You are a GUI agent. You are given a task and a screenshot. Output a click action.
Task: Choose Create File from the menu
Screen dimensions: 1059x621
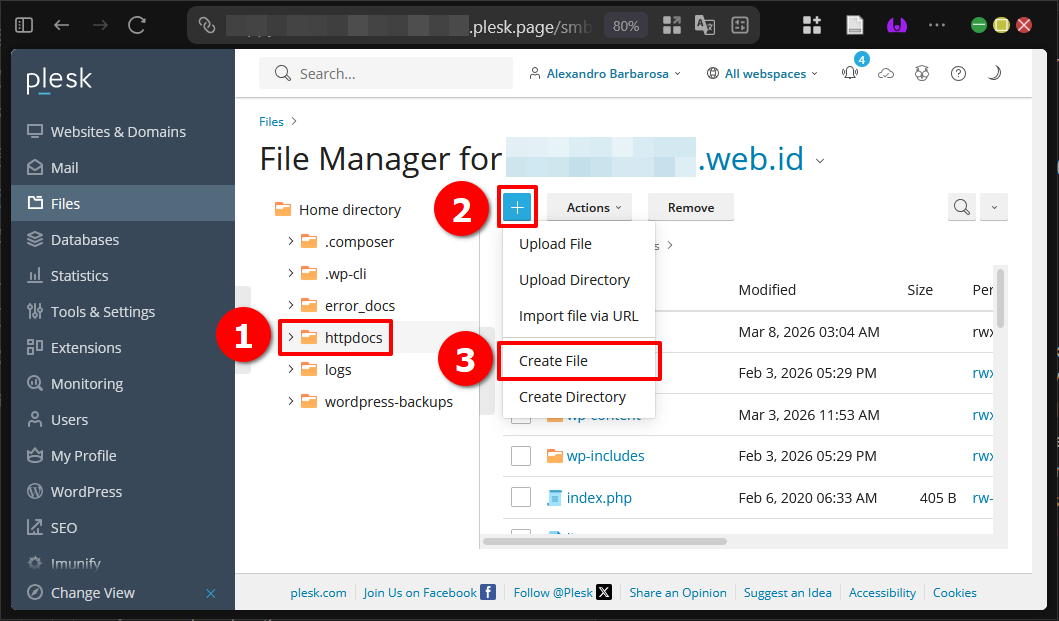pyautogui.click(x=579, y=361)
